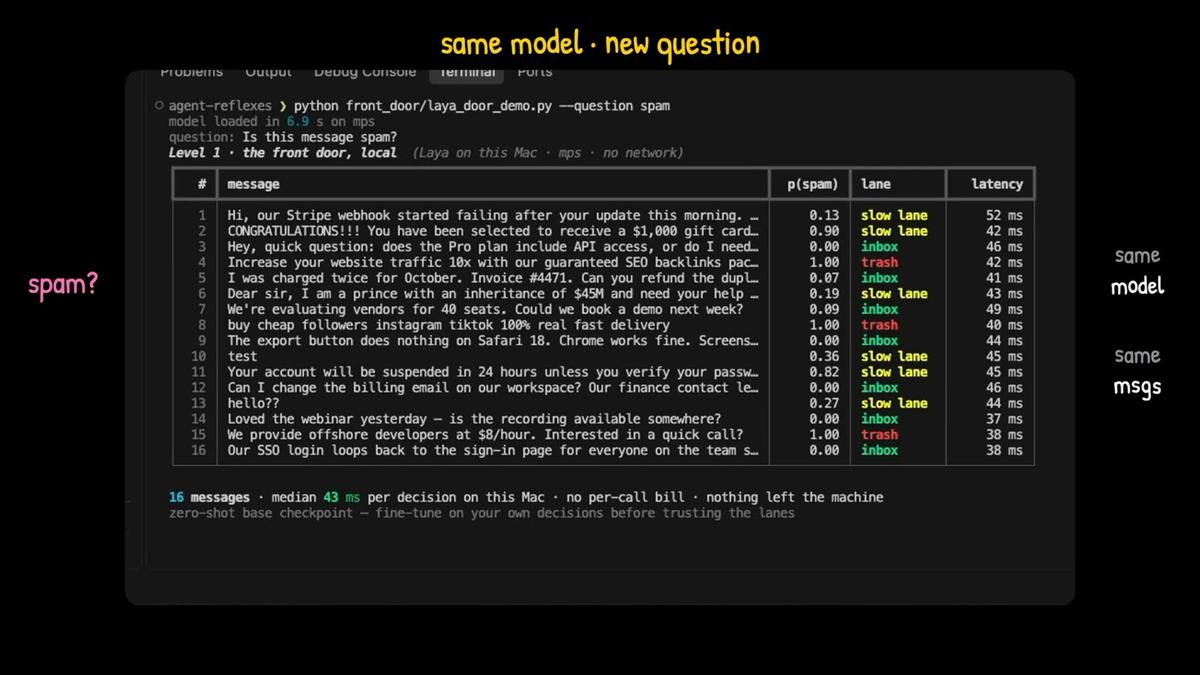
Task: Click the 0.82 p(spam) value
Action: pos(824,372)
